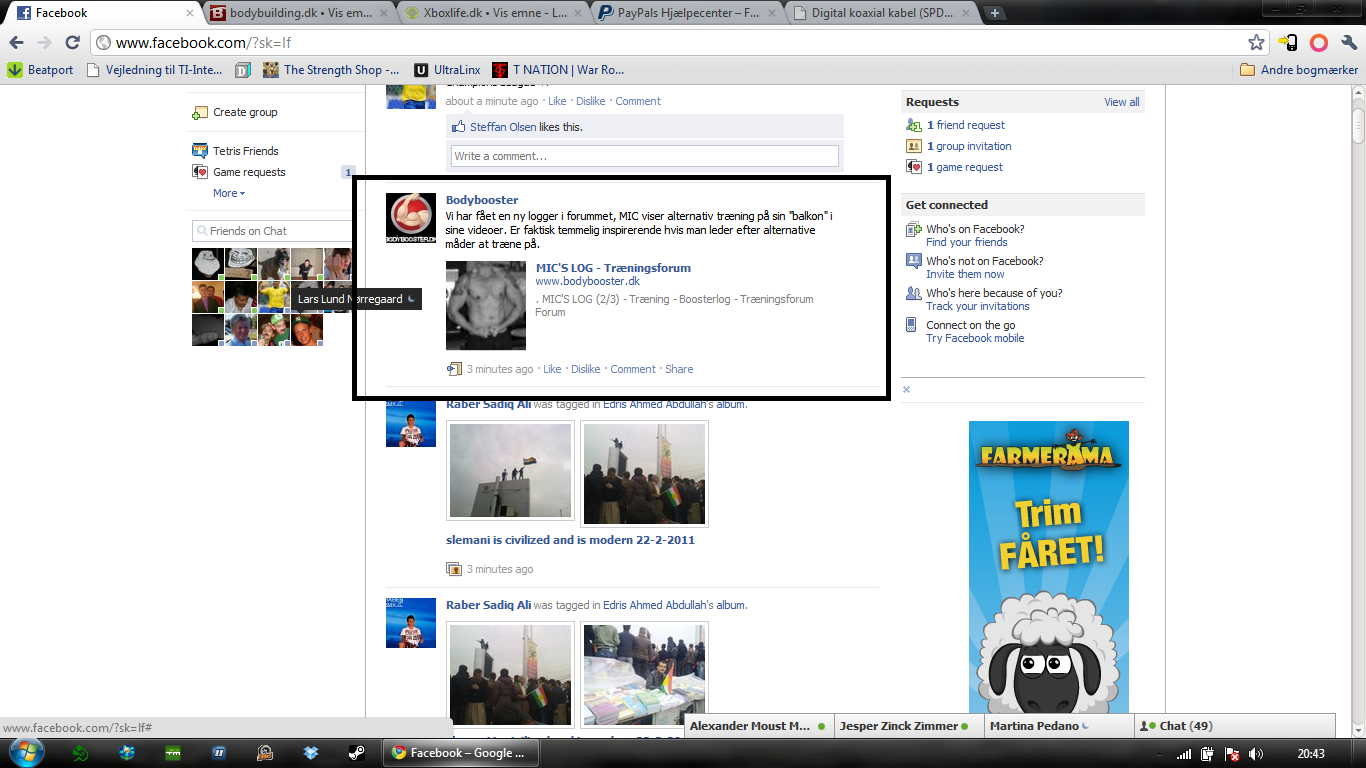
Task: Click the volume icon in system tray
Action: [1256, 754]
